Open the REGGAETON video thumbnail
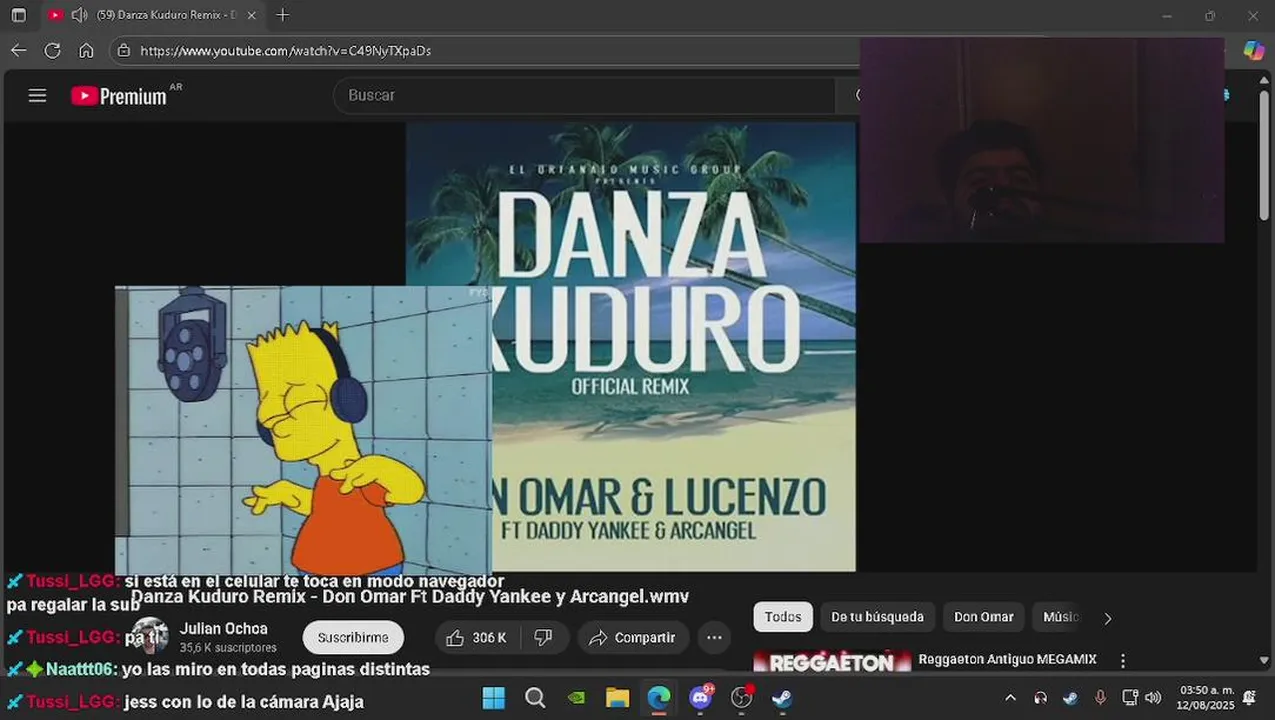This screenshot has width=1275, height=720. pos(832,660)
